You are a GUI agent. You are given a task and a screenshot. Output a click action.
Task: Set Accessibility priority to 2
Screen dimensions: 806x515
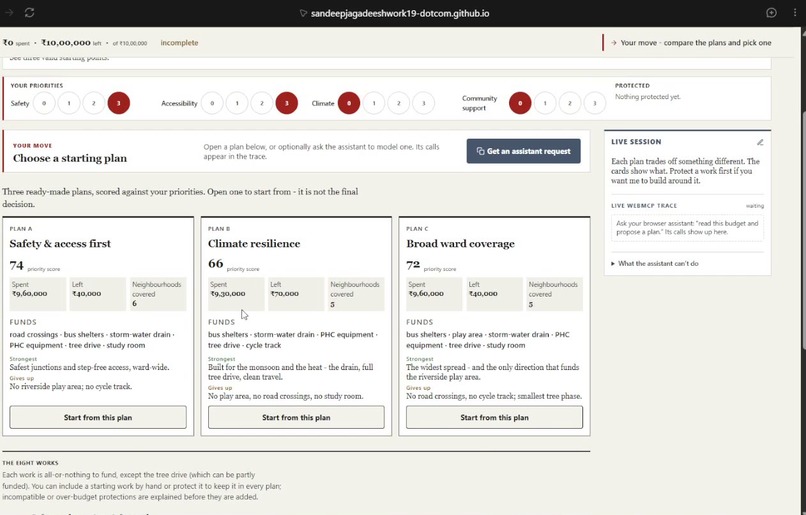coord(262,103)
